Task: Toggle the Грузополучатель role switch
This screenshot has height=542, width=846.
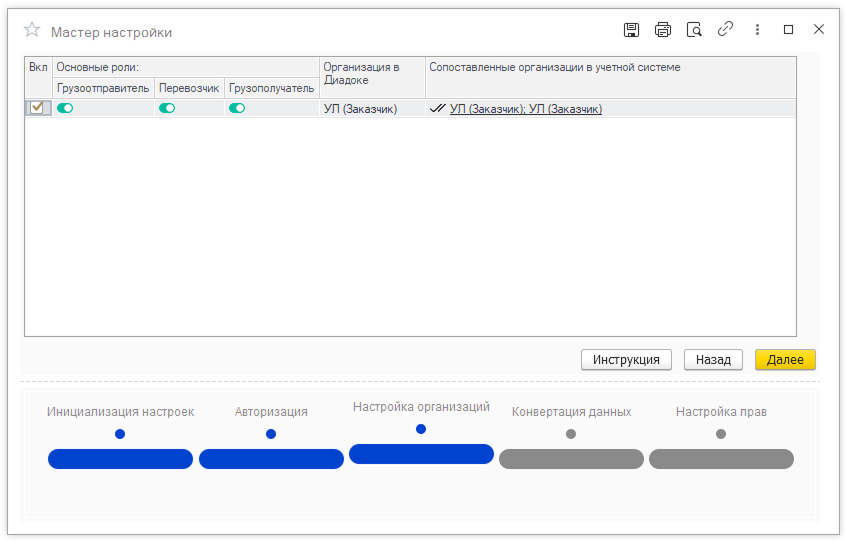Action: pos(237,108)
